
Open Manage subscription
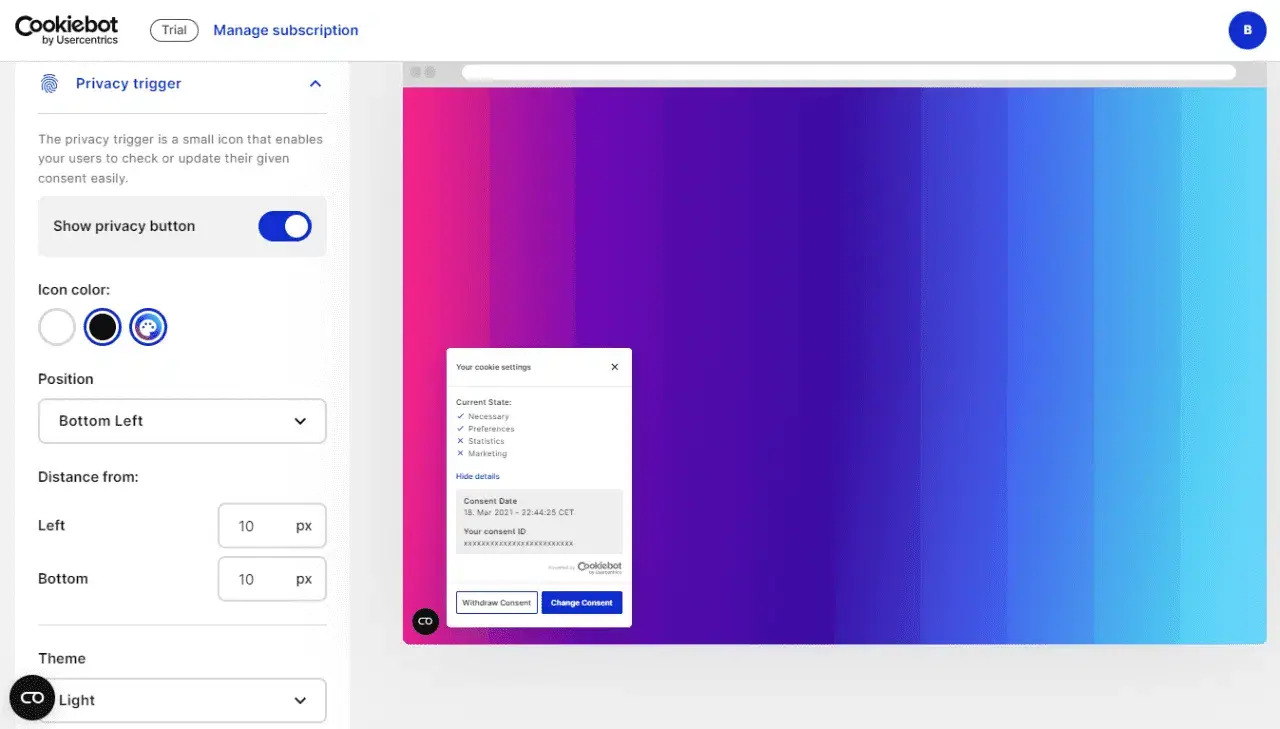[x=285, y=30]
